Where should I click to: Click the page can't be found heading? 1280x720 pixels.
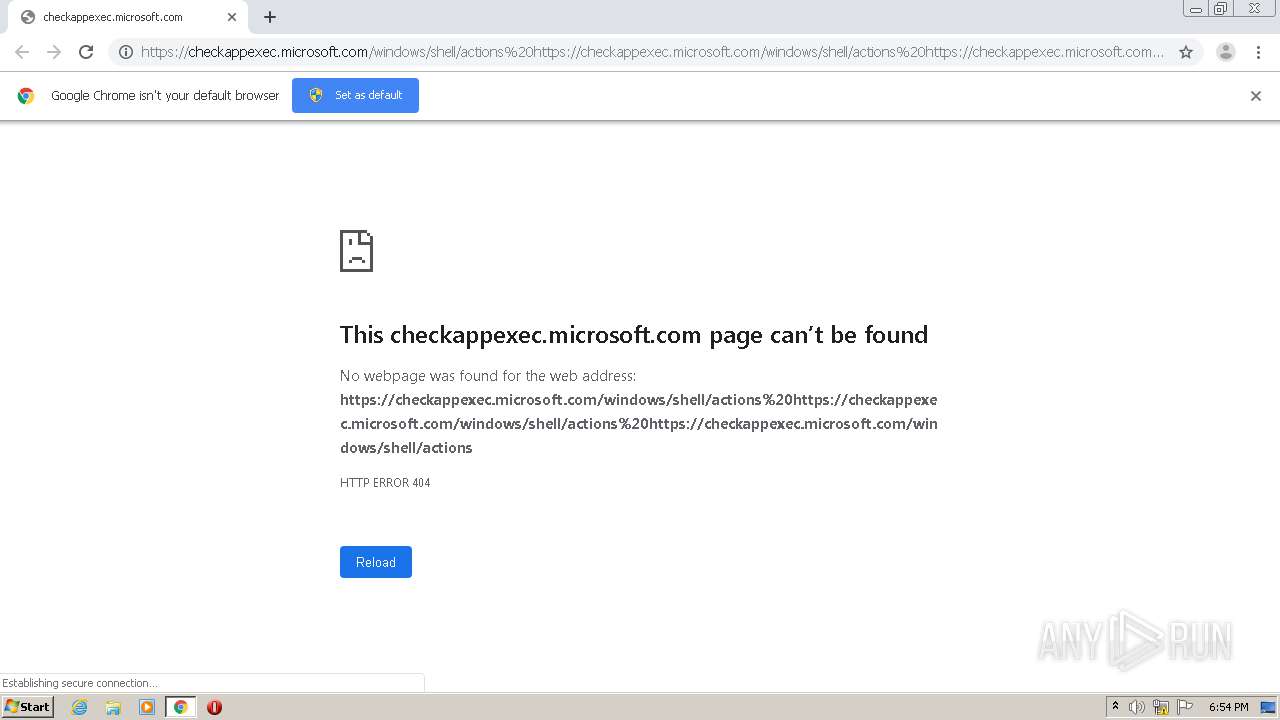coord(634,334)
